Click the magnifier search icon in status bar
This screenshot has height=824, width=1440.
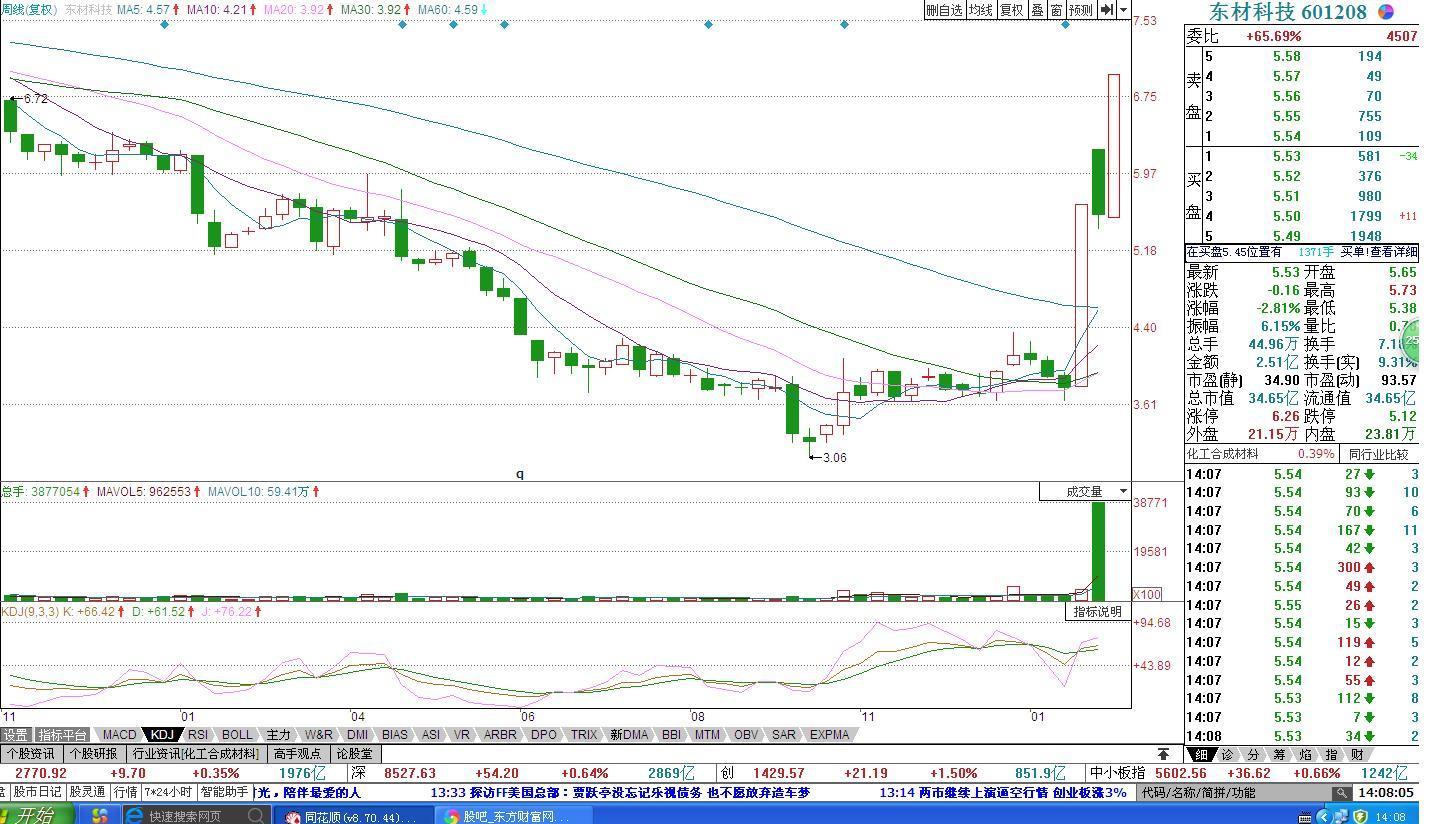coord(1342,792)
